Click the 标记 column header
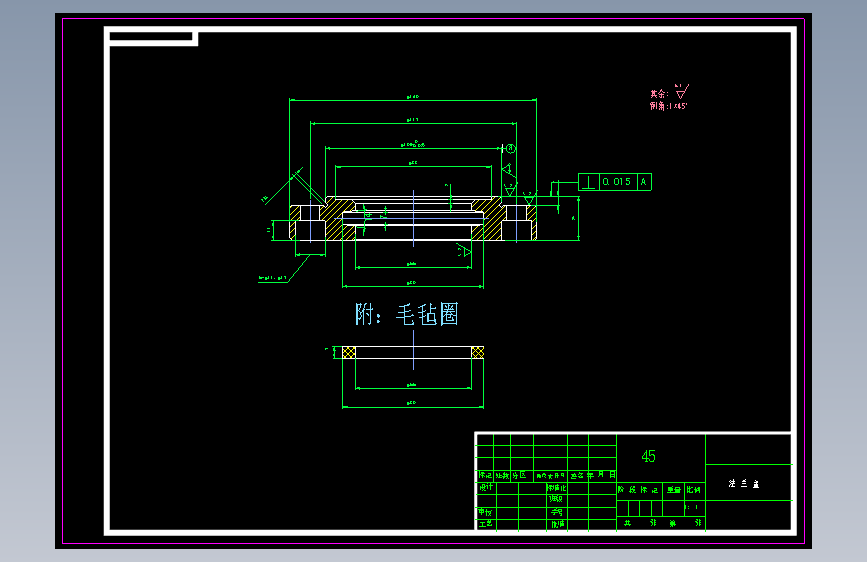867x562 pixels. [x=485, y=475]
